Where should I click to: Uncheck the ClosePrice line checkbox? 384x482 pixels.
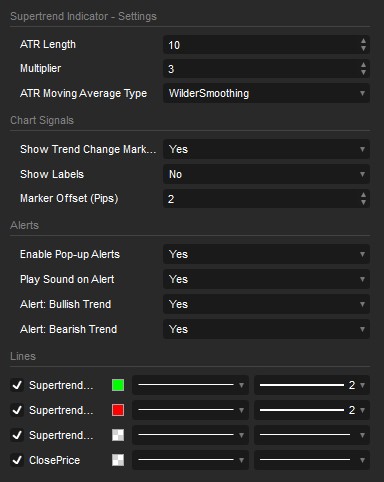[x=17, y=460]
